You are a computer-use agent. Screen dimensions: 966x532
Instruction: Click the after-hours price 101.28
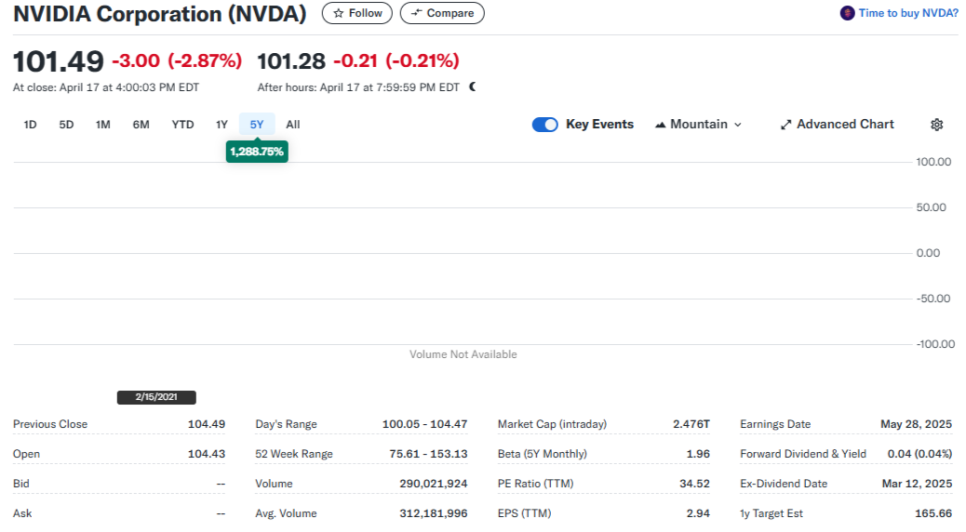pyautogui.click(x=291, y=61)
